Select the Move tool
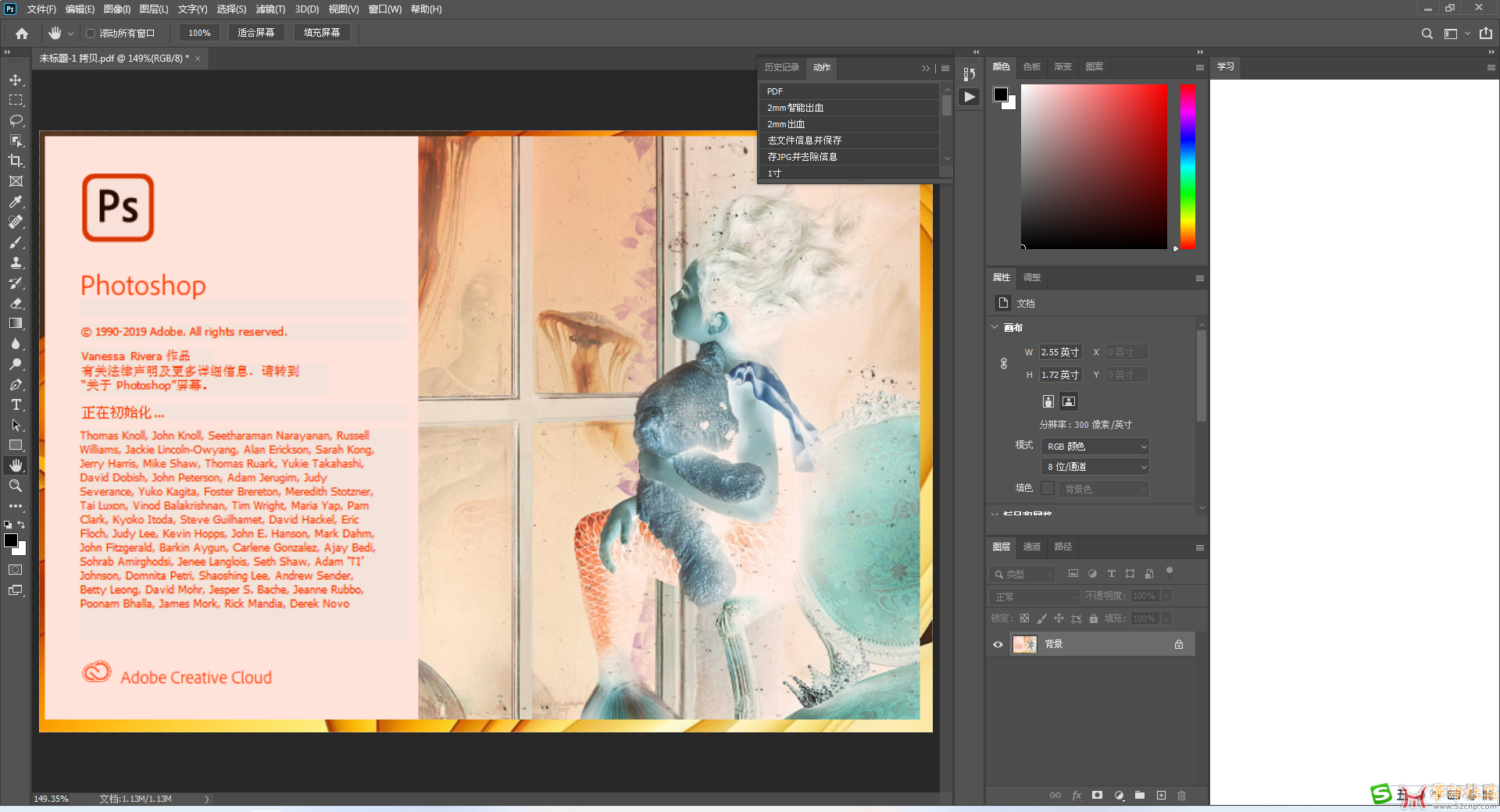 [16, 80]
